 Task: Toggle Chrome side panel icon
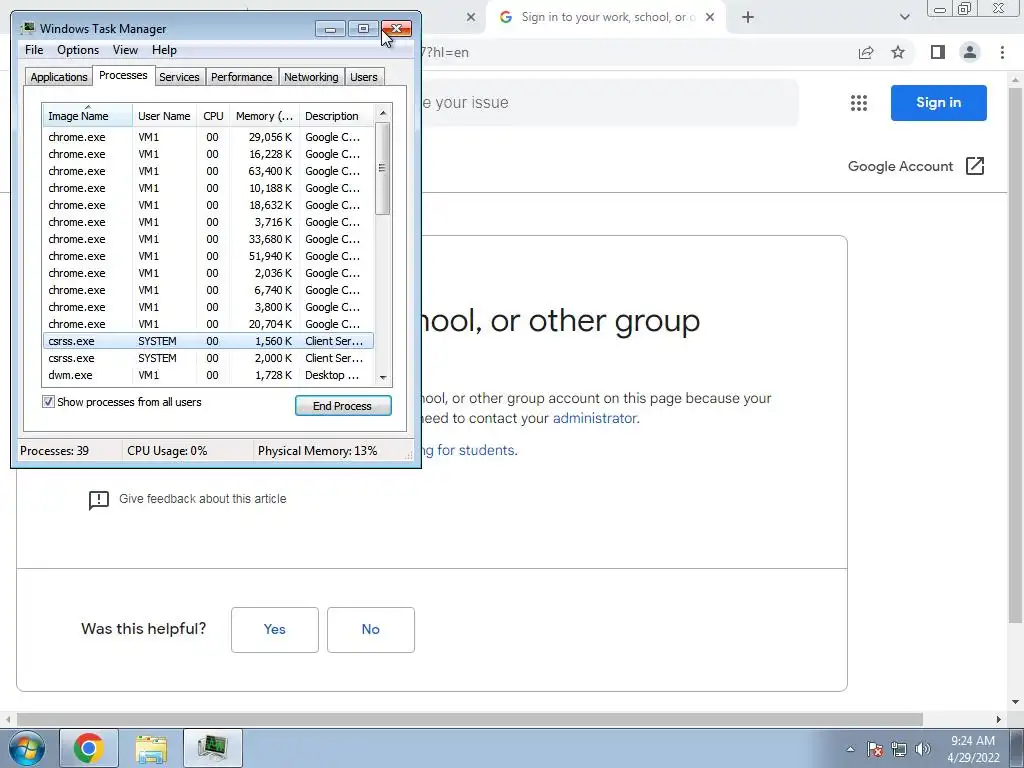(938, 52)
